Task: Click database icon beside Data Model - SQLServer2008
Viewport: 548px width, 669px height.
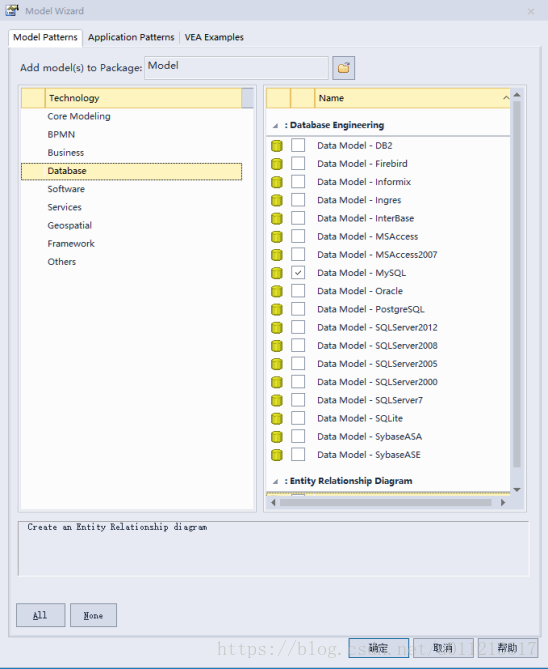Action: pos(277,346)
